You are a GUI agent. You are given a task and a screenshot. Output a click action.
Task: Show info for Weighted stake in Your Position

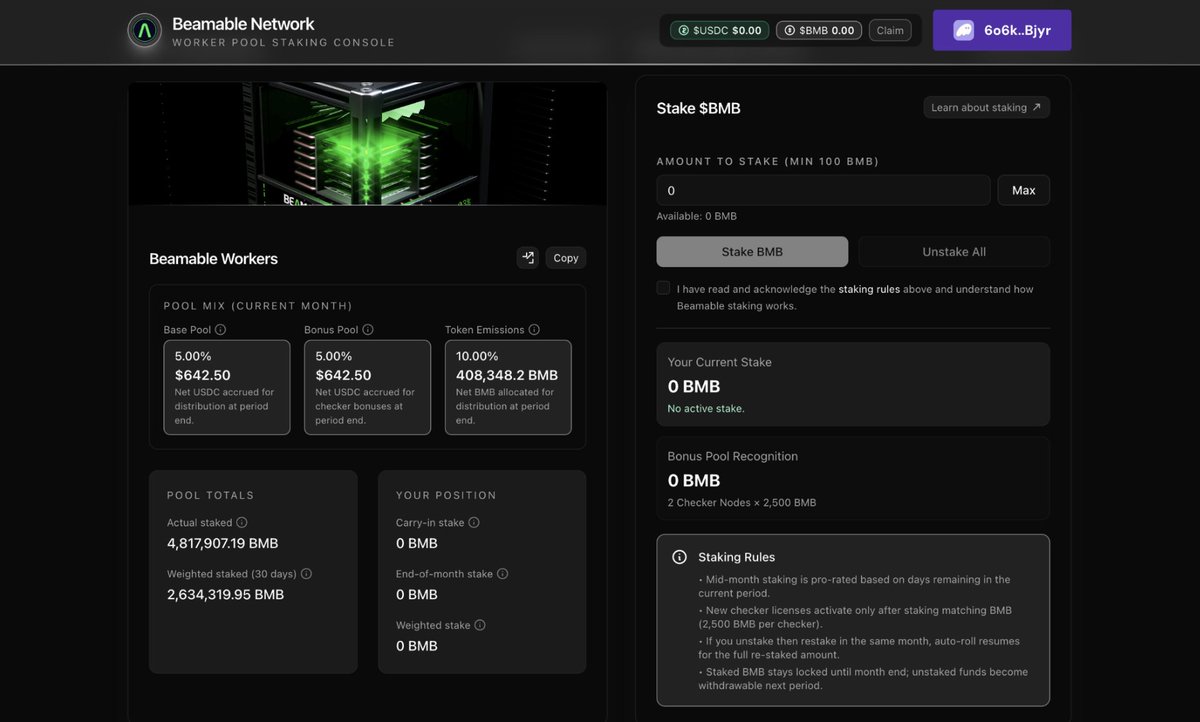click(480, 625)
